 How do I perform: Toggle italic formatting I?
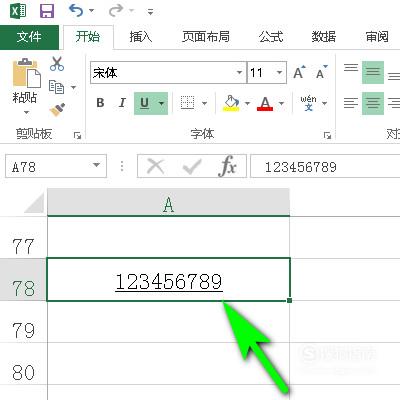122,103
